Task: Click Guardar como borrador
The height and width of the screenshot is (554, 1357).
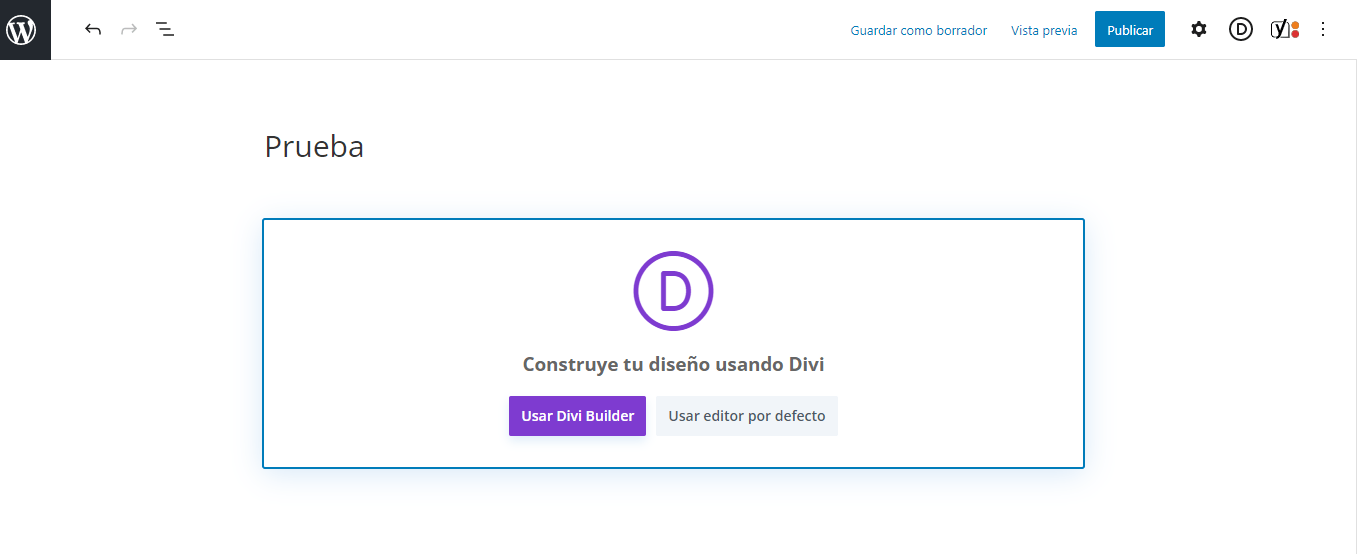Action: pyautogui.click(x=919, y=30)
